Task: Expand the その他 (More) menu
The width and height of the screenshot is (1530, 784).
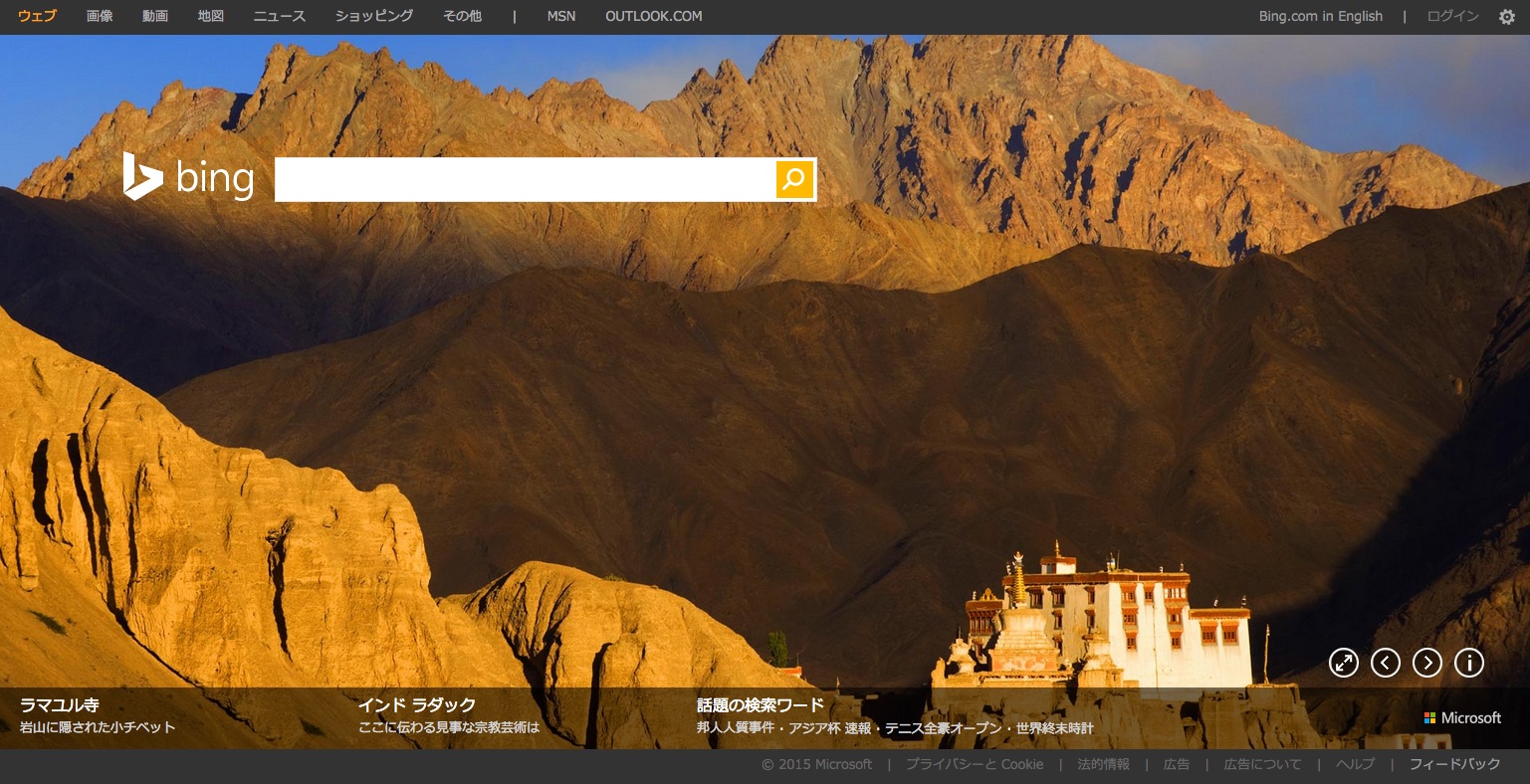Action: click(462, 16)
